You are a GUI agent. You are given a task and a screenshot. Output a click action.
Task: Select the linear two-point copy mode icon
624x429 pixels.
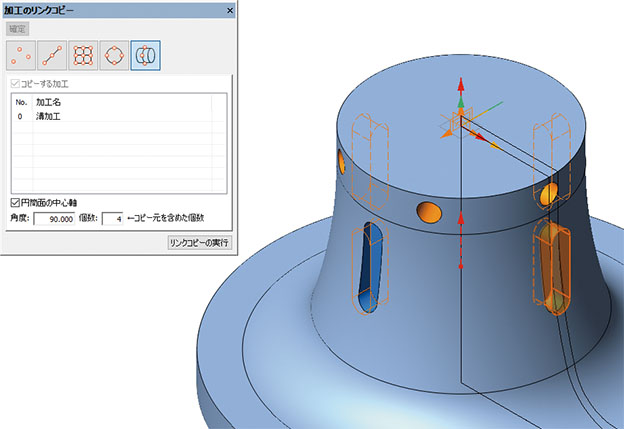(x=53, y=54)
